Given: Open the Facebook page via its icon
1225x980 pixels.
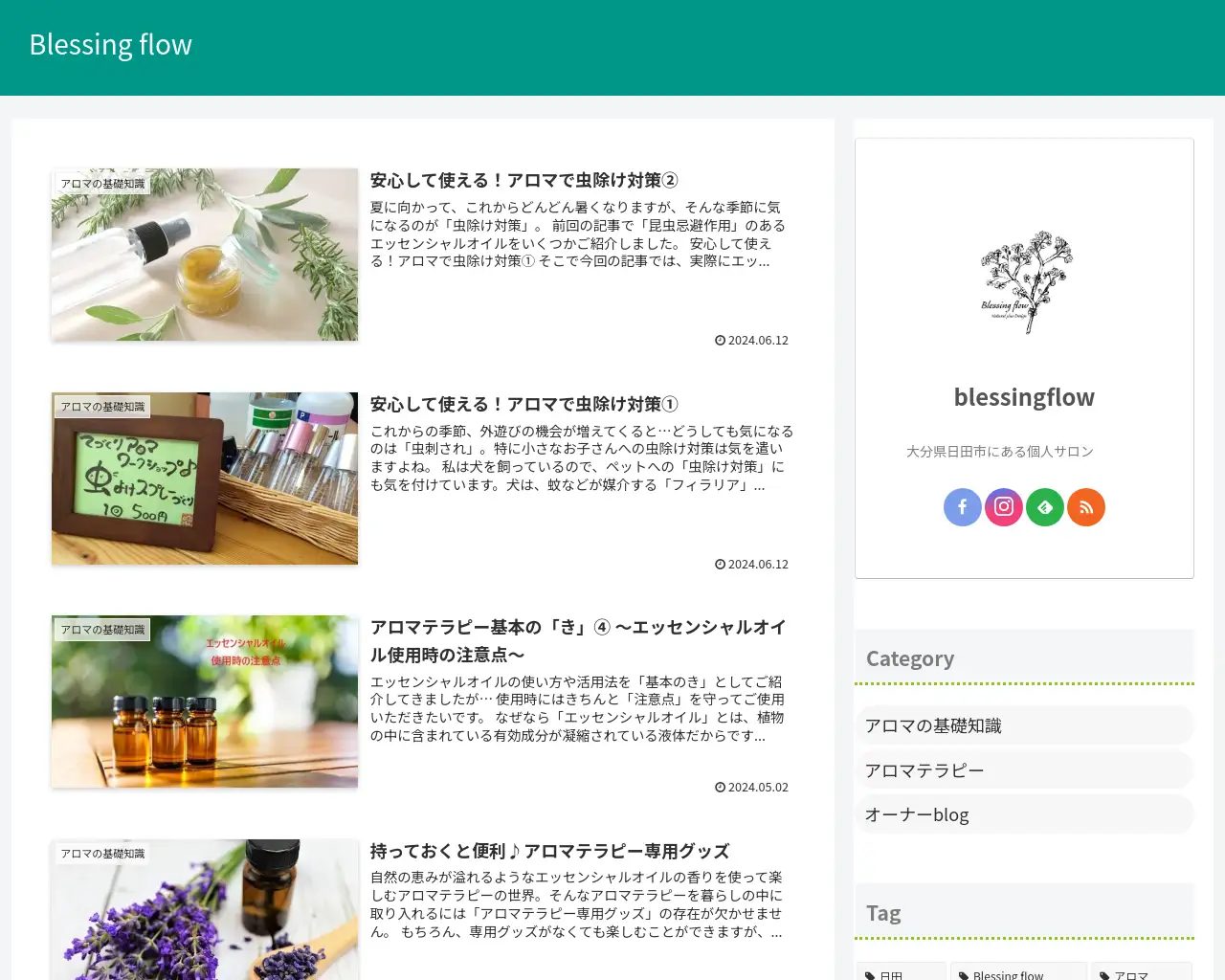Looking at the screenshot, I should click(962, 507).
